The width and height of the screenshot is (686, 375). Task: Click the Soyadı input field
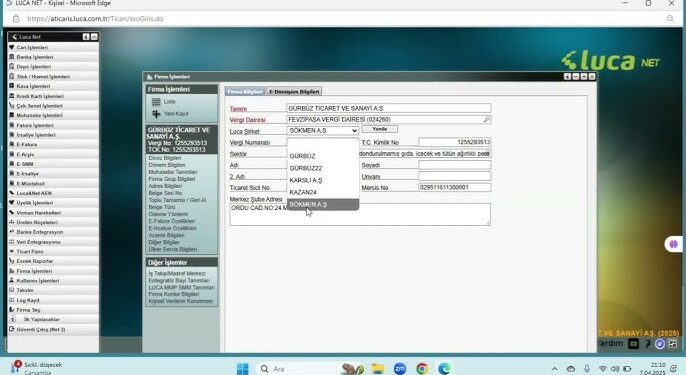coord(455,165)
